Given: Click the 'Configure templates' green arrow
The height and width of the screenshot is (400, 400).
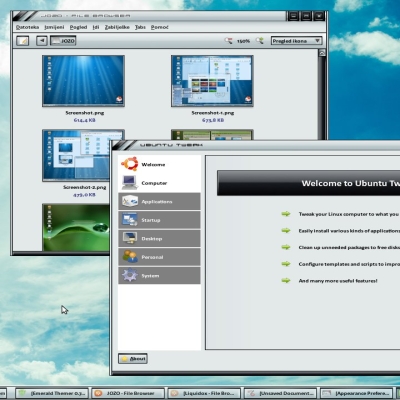Looking at the screenshot, I should 286,264.
